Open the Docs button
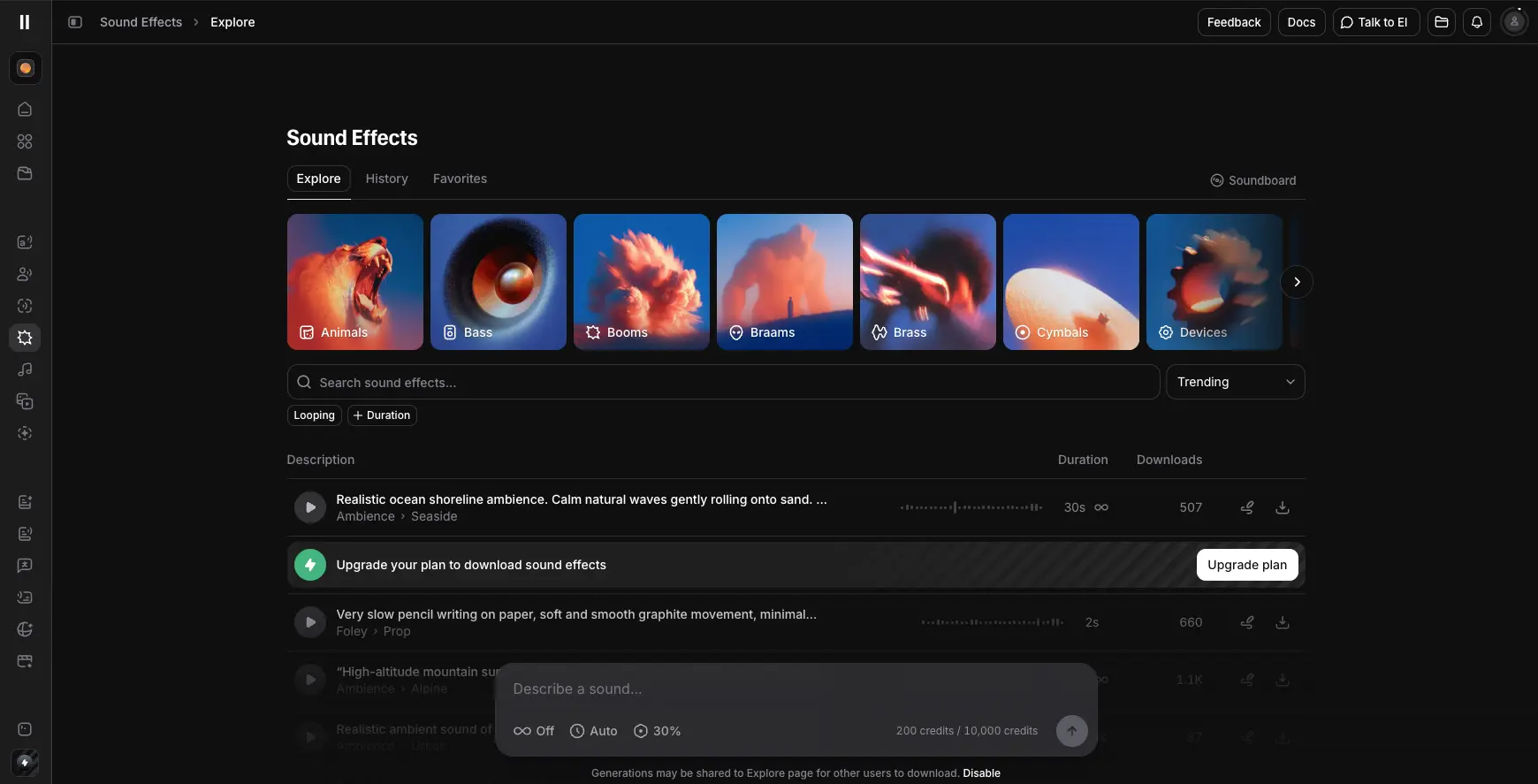This screenshot has width=1538, height=784. (x=1301, y=22)
